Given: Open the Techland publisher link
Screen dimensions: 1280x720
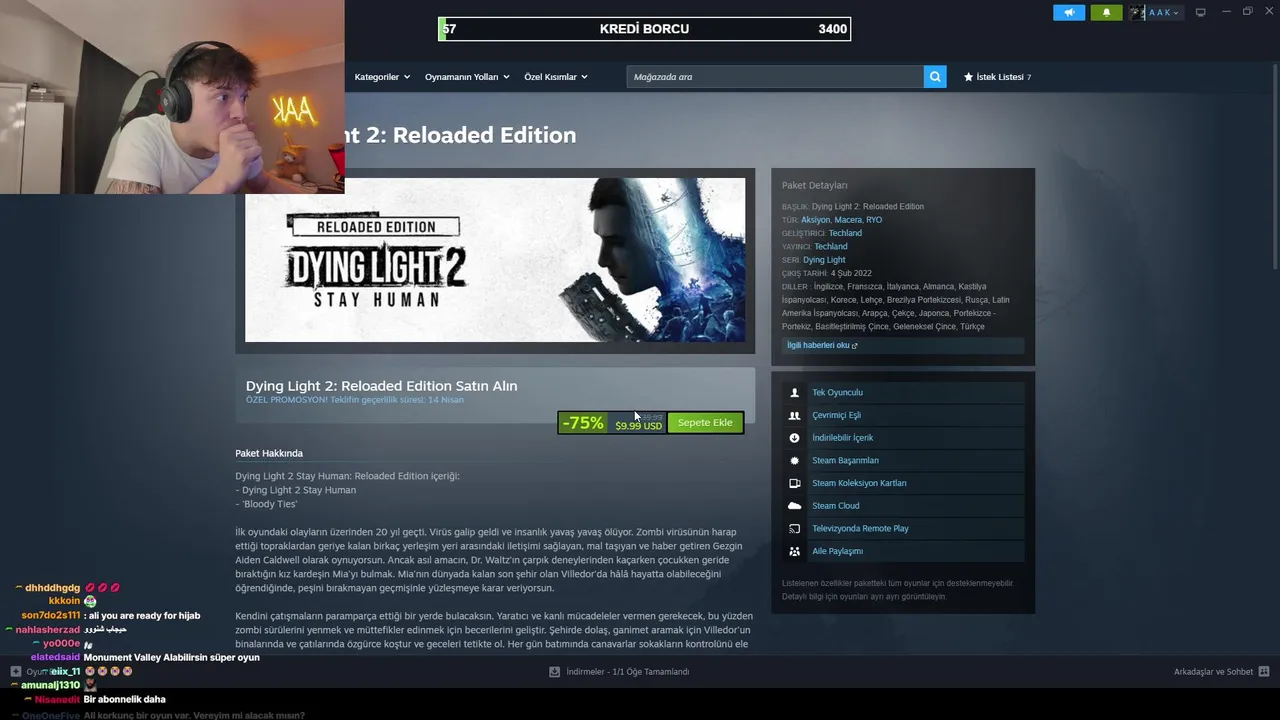Looking at the screenshot, I should point(831,247).
